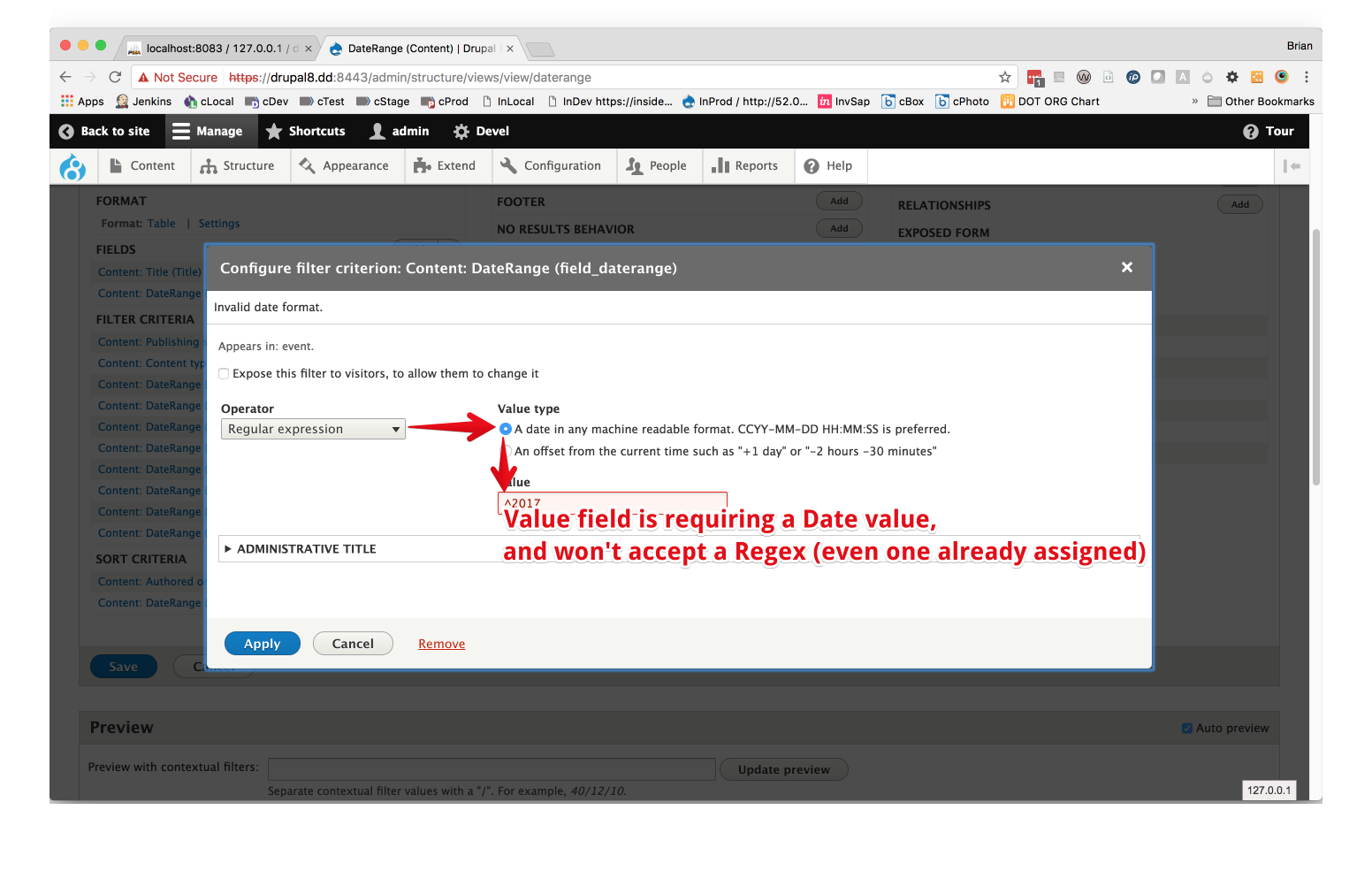Go to Content admin menu
This screenshot has width=1372, height=871.
(x=142, y=166)
